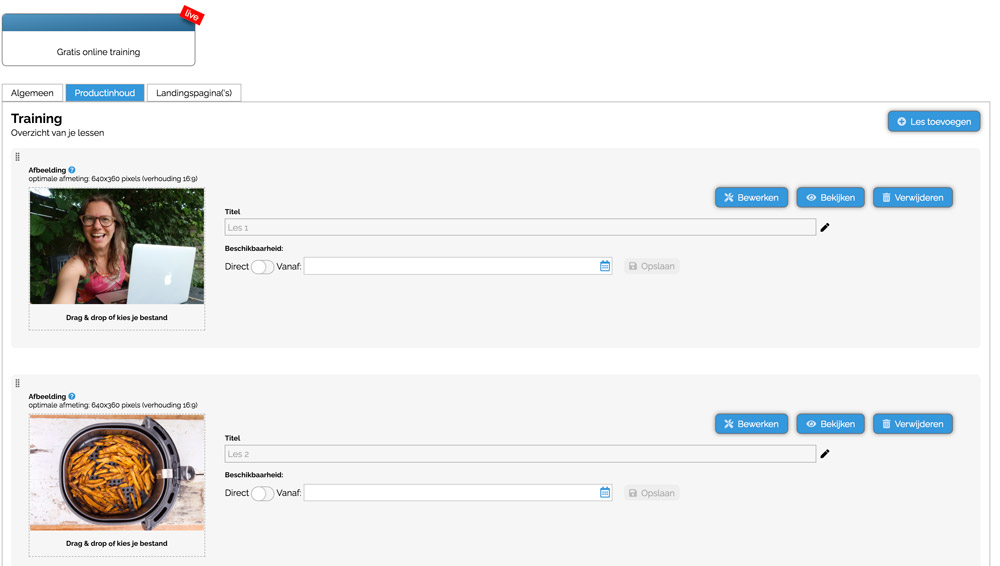Add a lesson with Les toevoegen button
The width and height of the screenshot is (1000, 566).
[x=933, y=121]
